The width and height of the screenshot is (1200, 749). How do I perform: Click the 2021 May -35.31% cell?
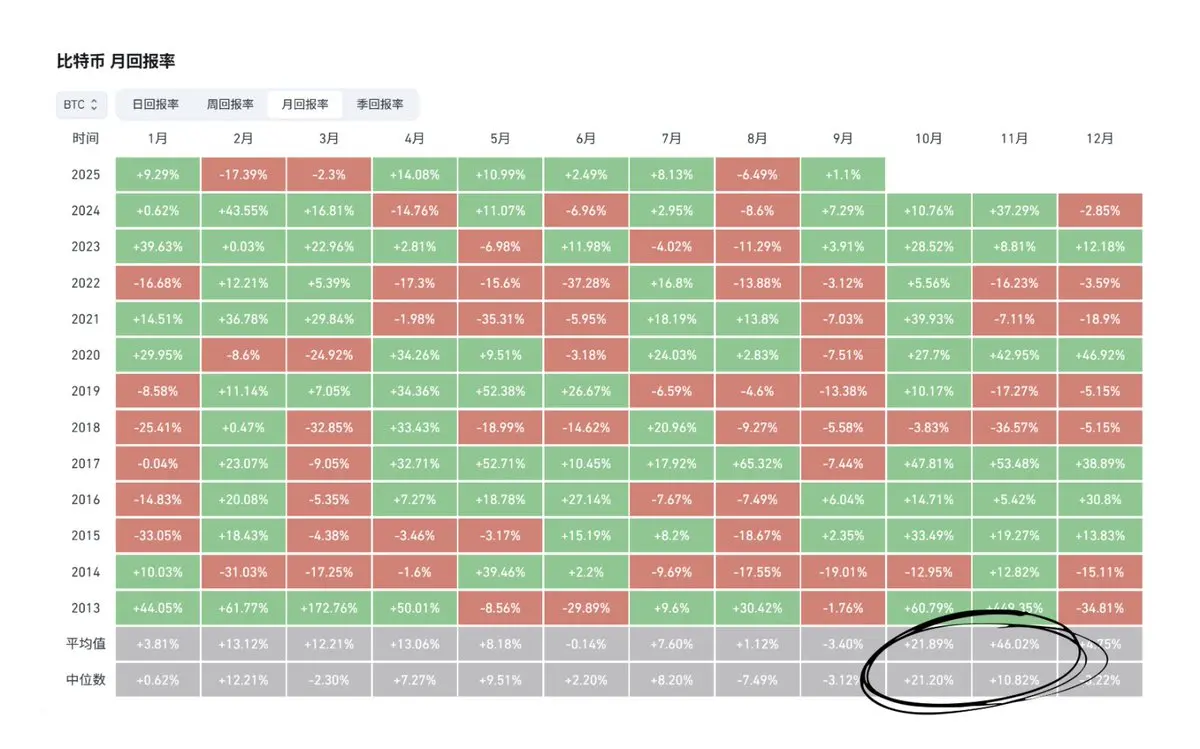point(500,319)
